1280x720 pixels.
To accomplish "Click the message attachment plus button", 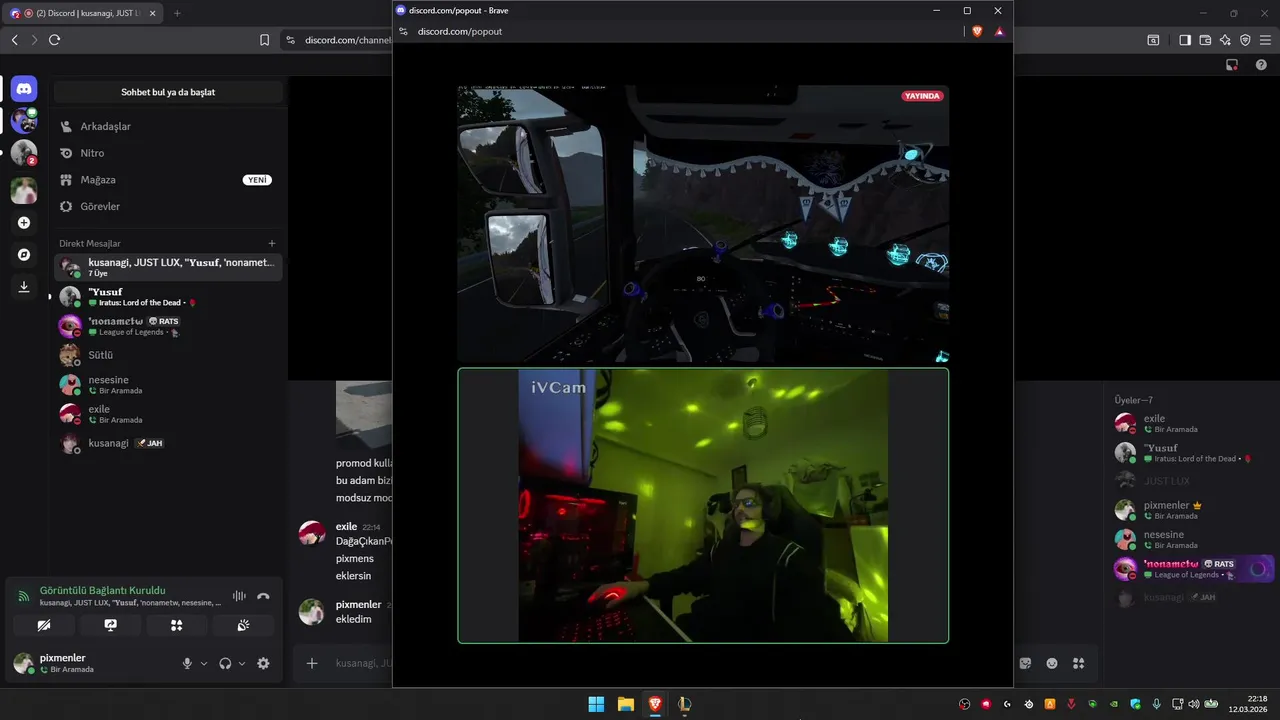I will point(312,663).
